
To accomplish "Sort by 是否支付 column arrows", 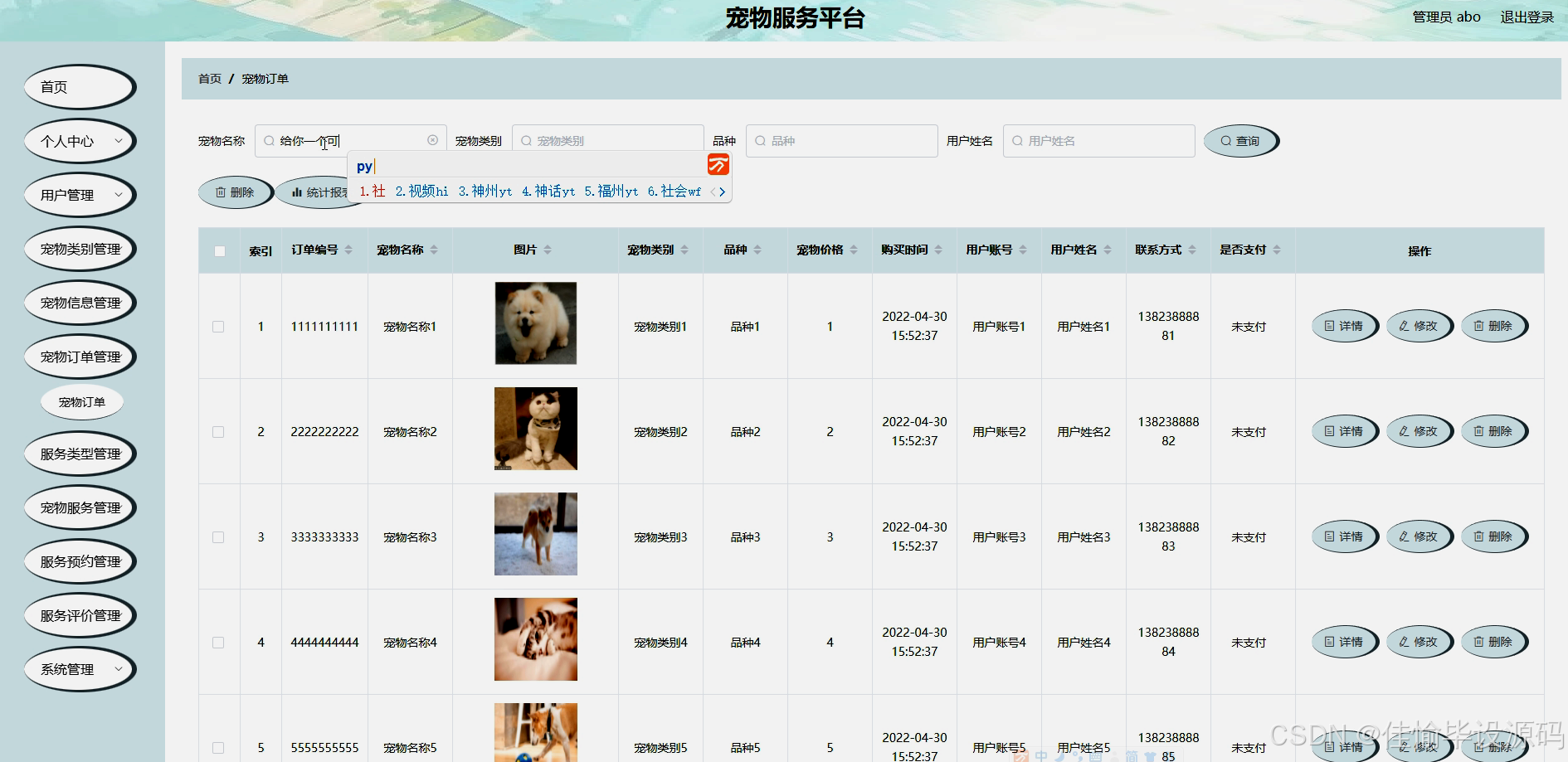I will (1277, 250).
